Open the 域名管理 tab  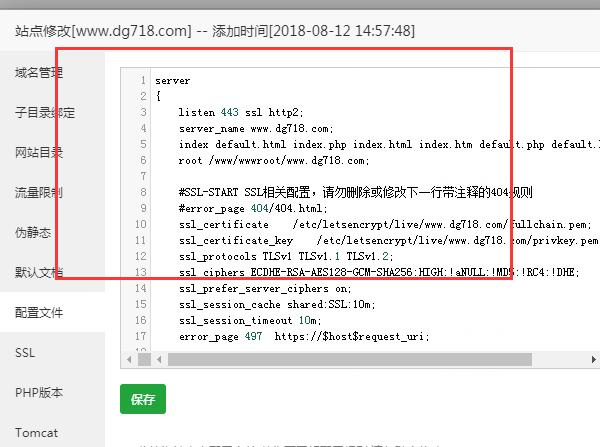click(39, 72)
